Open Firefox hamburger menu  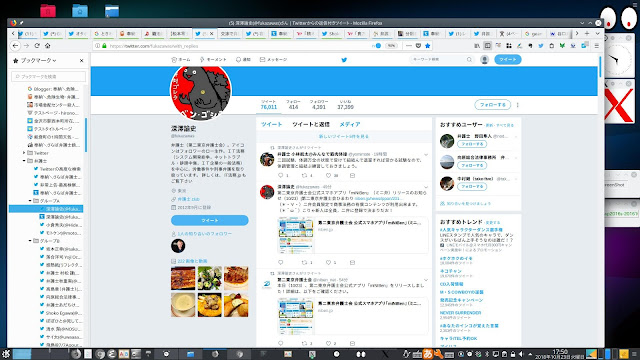[596, 46]
